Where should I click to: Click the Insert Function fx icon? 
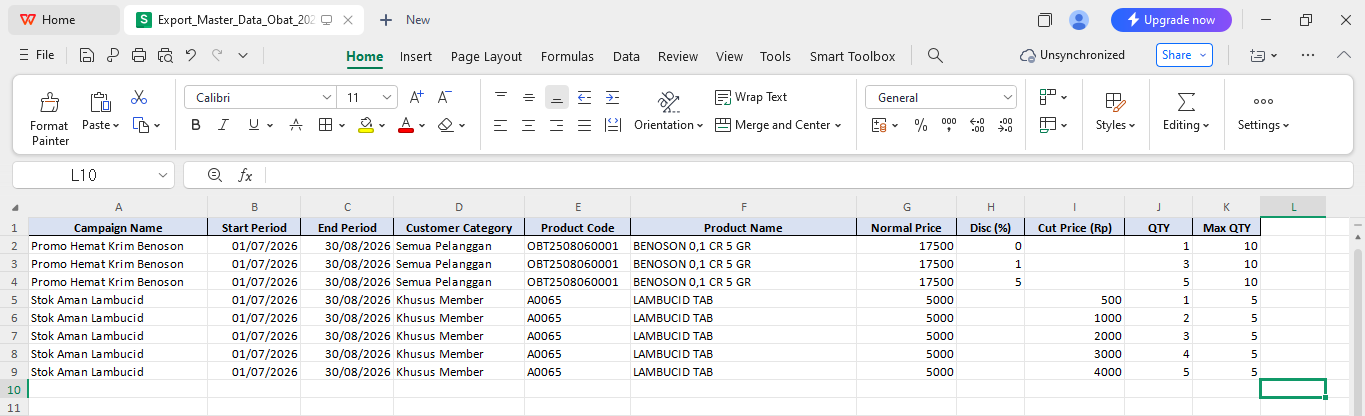(x=245, y=175)
